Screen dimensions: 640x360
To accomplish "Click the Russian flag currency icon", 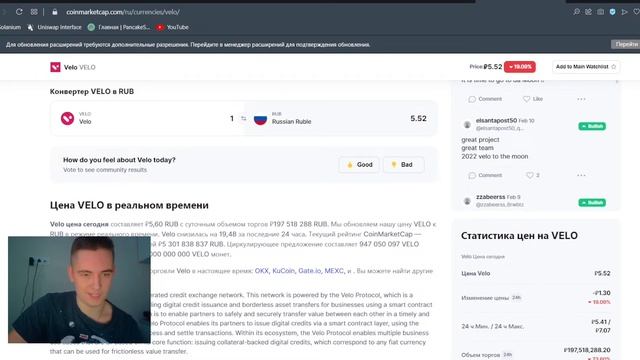I will [x=260, y=119].
